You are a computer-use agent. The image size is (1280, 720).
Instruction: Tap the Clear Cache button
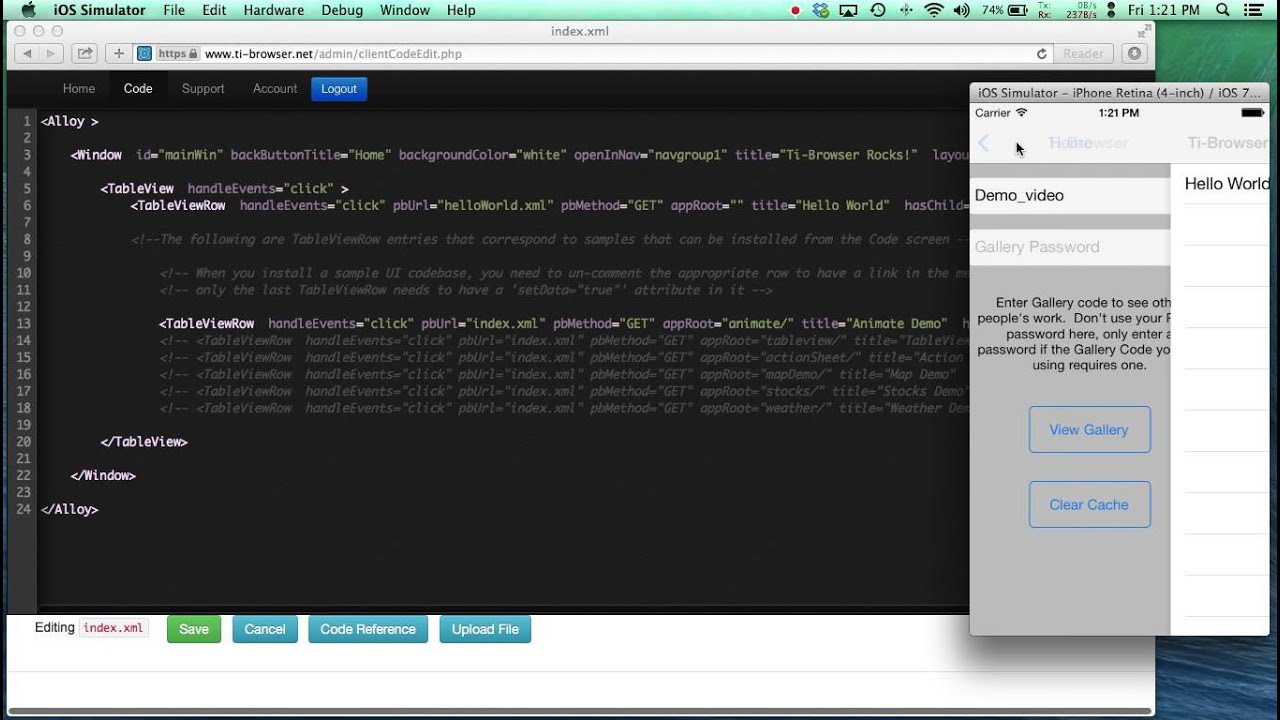coord(1089,505)
